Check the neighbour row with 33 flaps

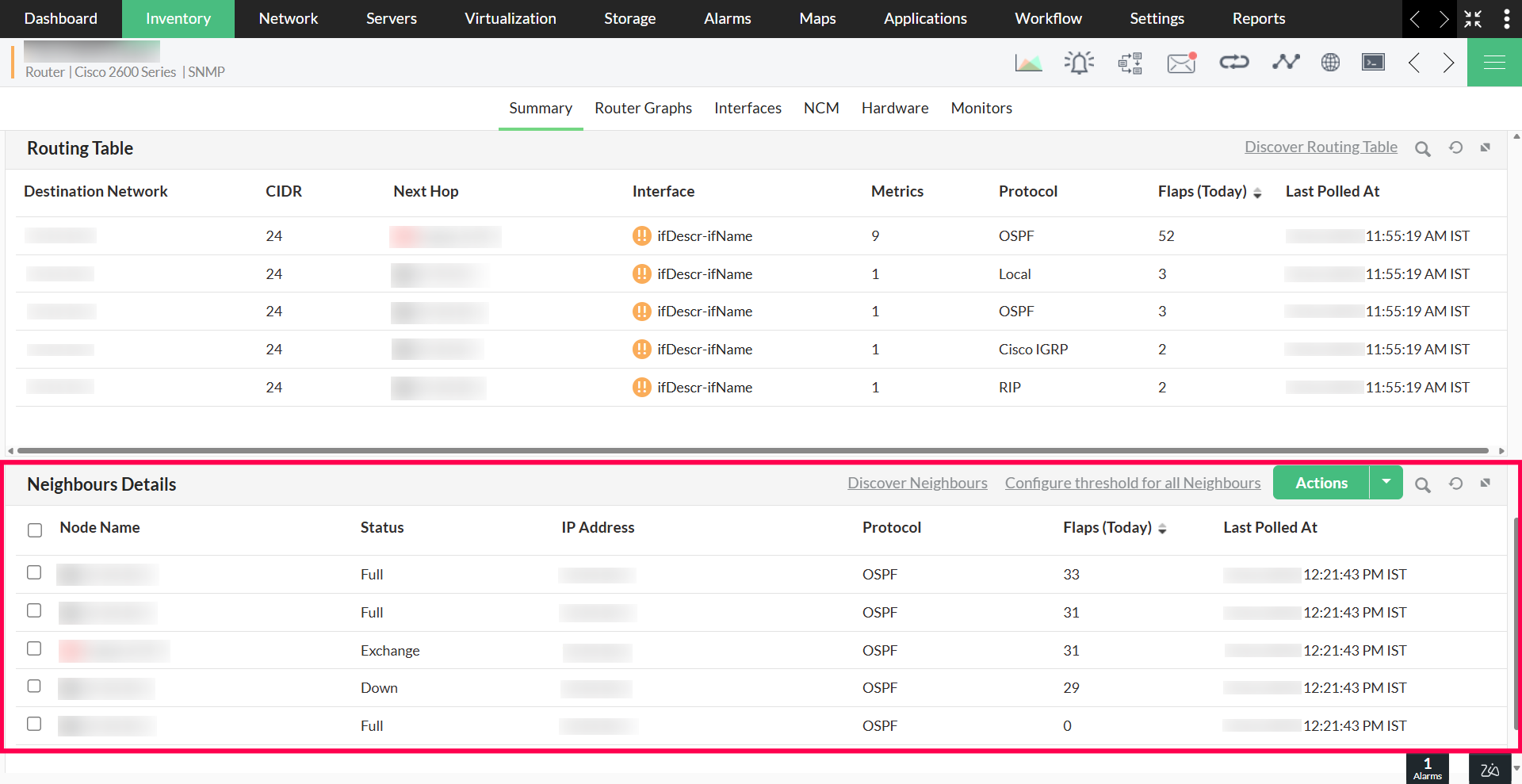pos(34,572)
